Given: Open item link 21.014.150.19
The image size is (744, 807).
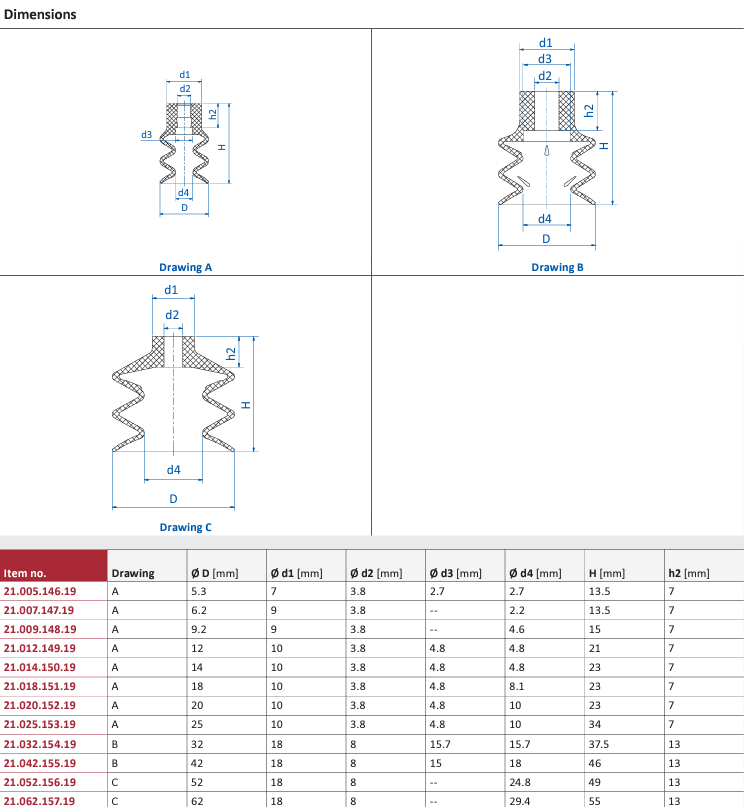Looking at the screenshot, I should pyautogui.click(x=40, y=668).
